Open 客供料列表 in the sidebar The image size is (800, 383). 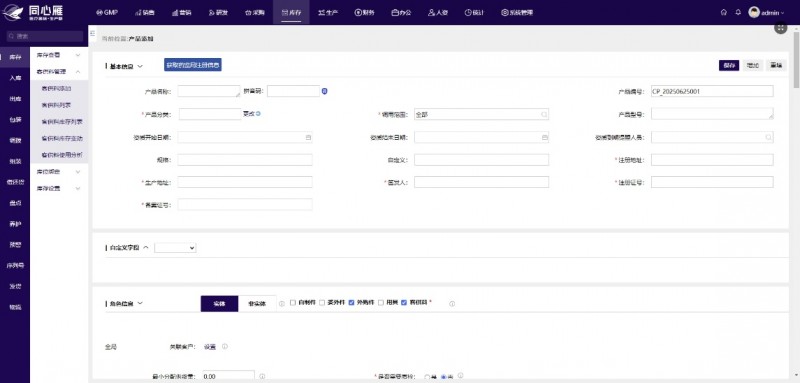coord(56,105)
